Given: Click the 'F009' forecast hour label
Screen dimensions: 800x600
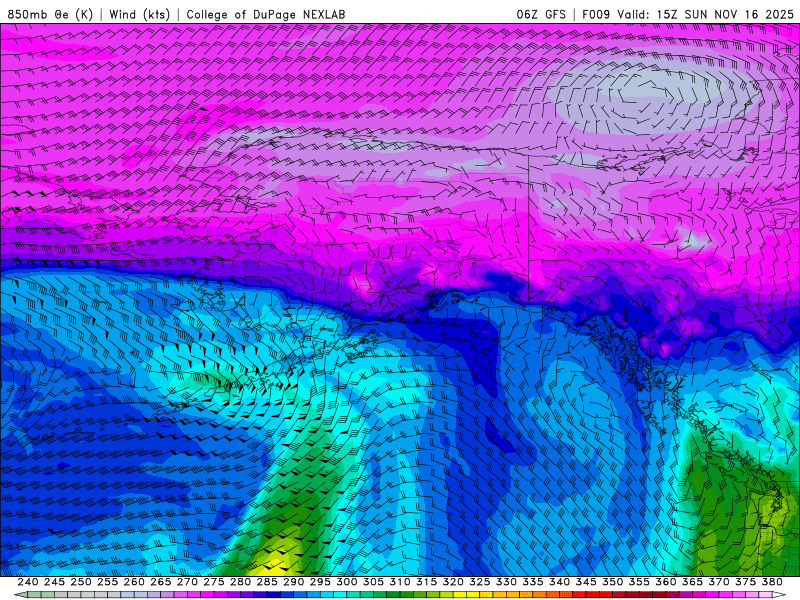Looking at the screenshot, I should (x=596, y=14).
